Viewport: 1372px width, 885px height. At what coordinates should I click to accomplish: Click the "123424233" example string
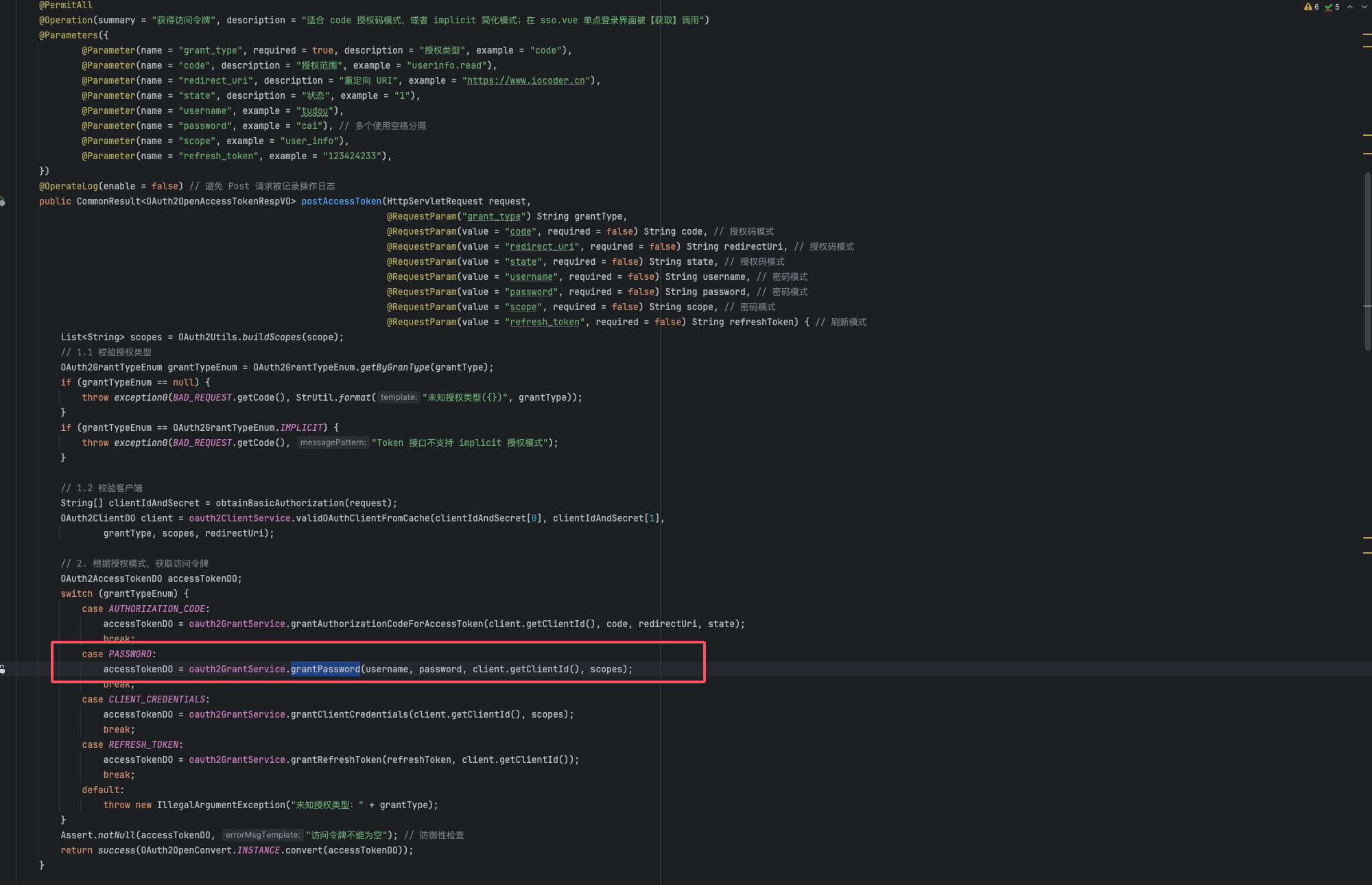tap(351, 156)
